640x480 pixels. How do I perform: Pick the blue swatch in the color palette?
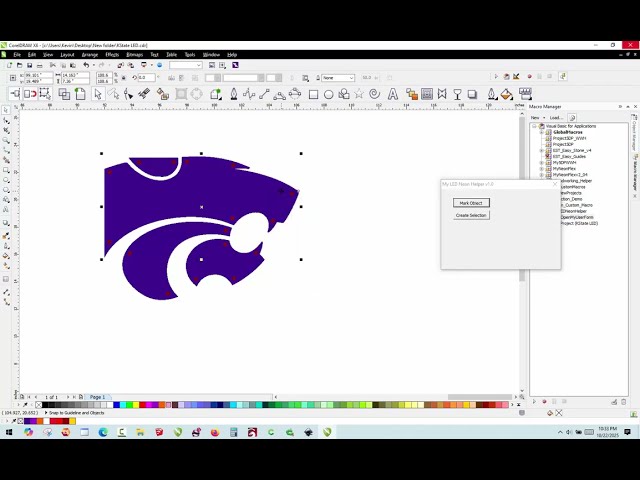click(x=116, y=405)
